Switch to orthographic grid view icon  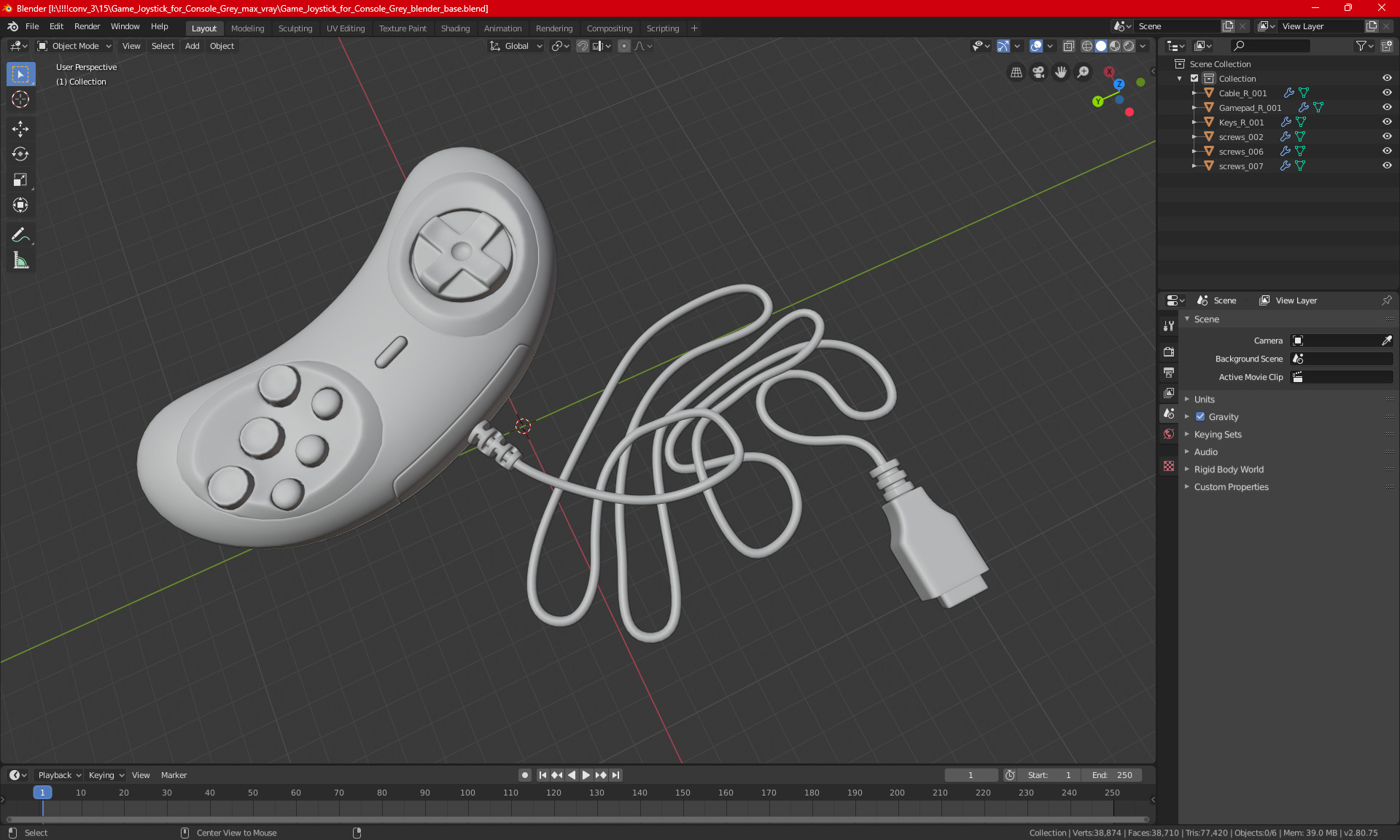point(1016,72)
